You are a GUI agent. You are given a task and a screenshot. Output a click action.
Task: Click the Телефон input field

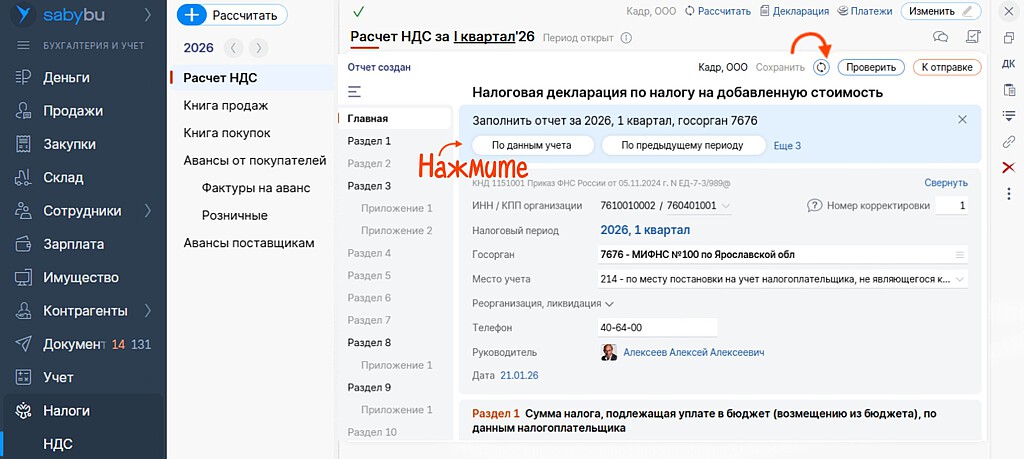pyautogui.click(x=656, y=328)
